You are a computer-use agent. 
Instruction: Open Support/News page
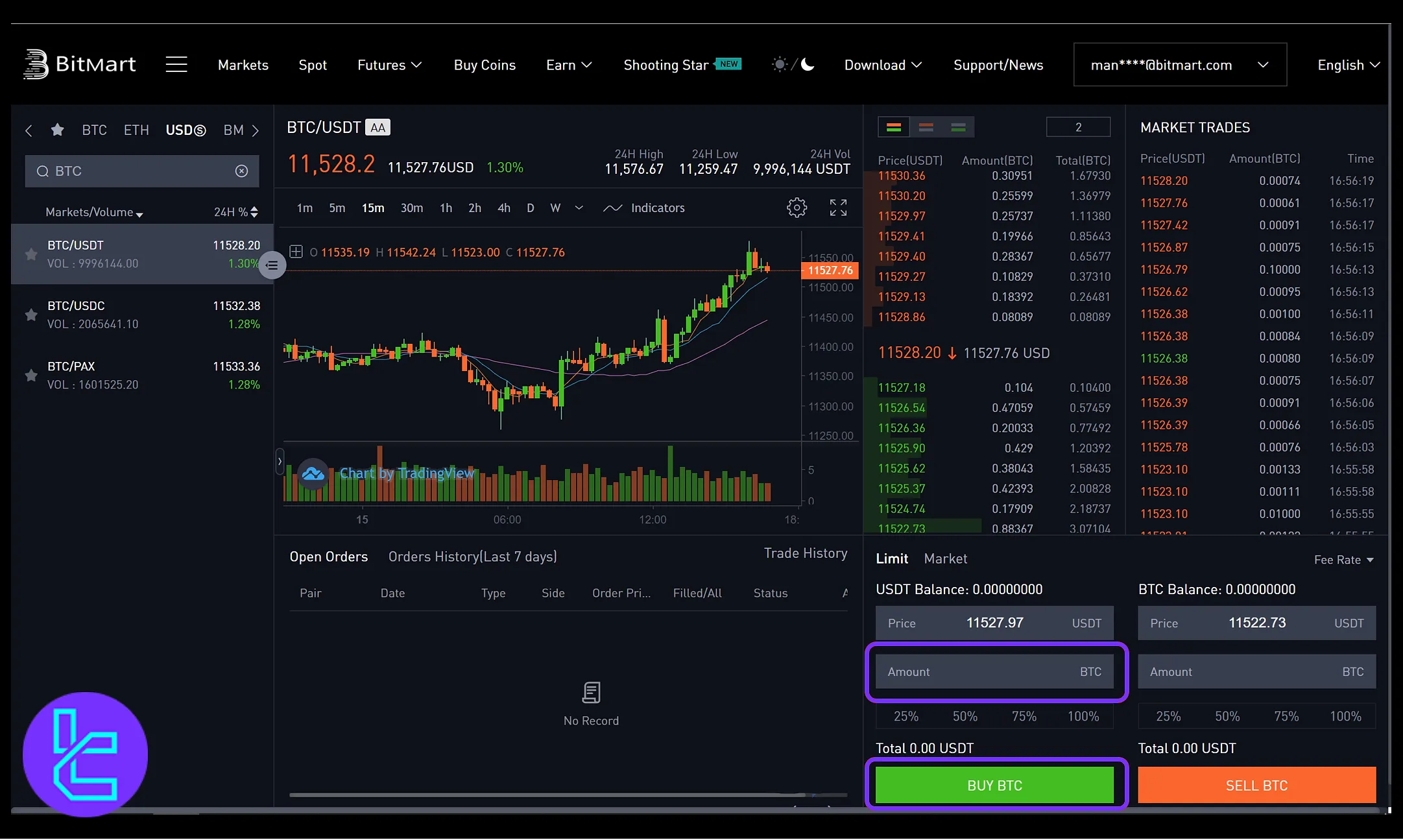point(998,65)
